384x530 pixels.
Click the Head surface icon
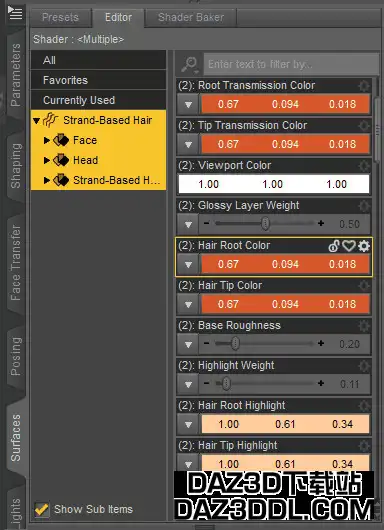[x=61, y=160]
